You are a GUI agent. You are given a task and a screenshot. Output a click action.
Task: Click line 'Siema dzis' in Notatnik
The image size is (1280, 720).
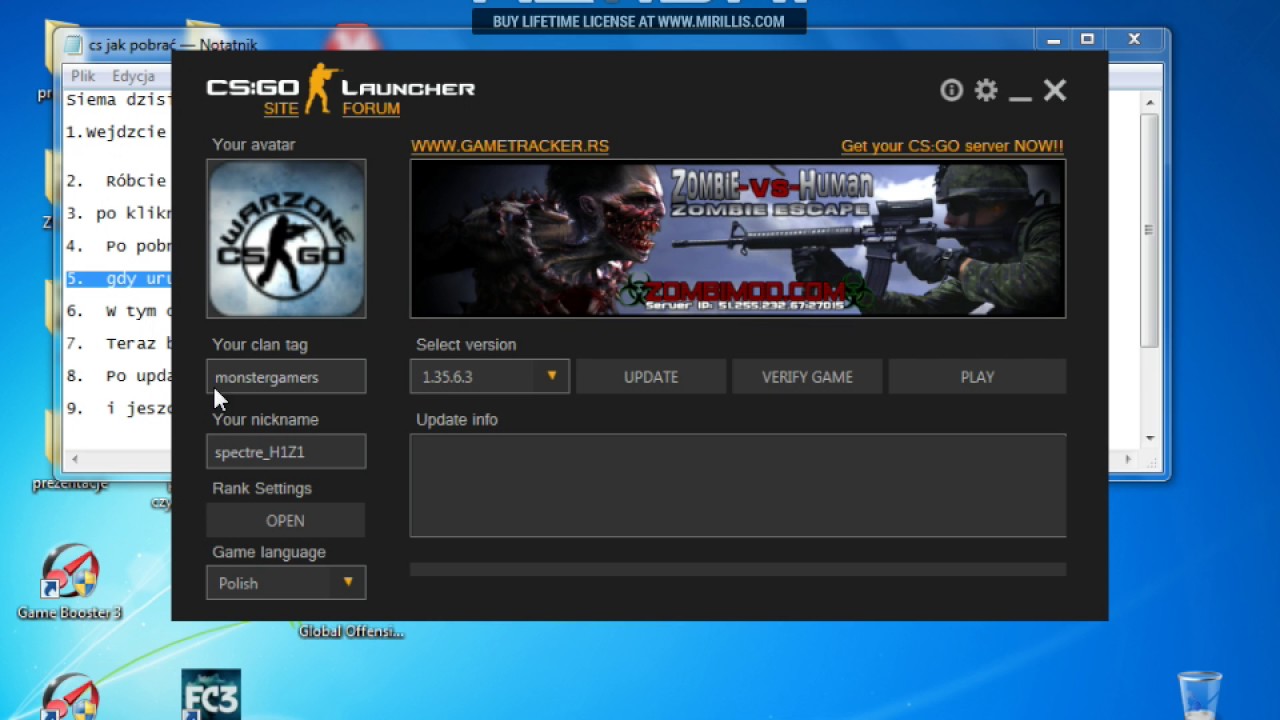point(119,100)
